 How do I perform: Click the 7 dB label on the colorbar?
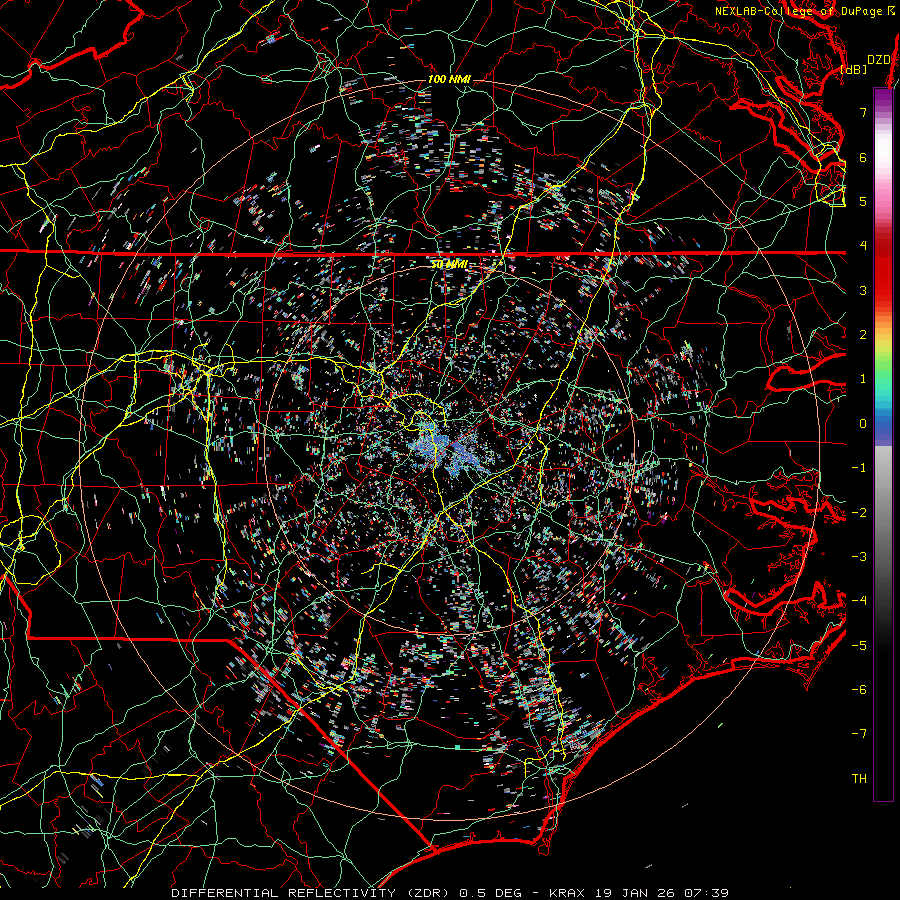863,112
